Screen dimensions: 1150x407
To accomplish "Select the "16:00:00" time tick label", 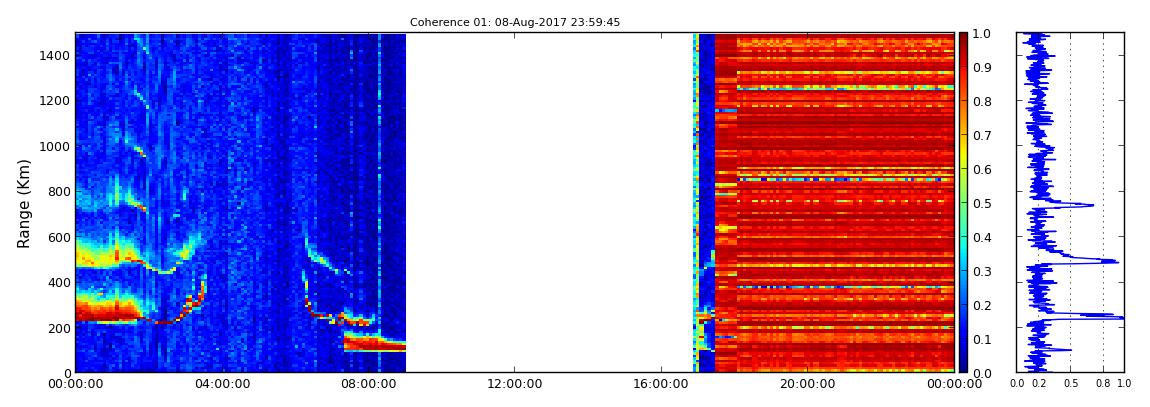I will click(x=661, y=384).
